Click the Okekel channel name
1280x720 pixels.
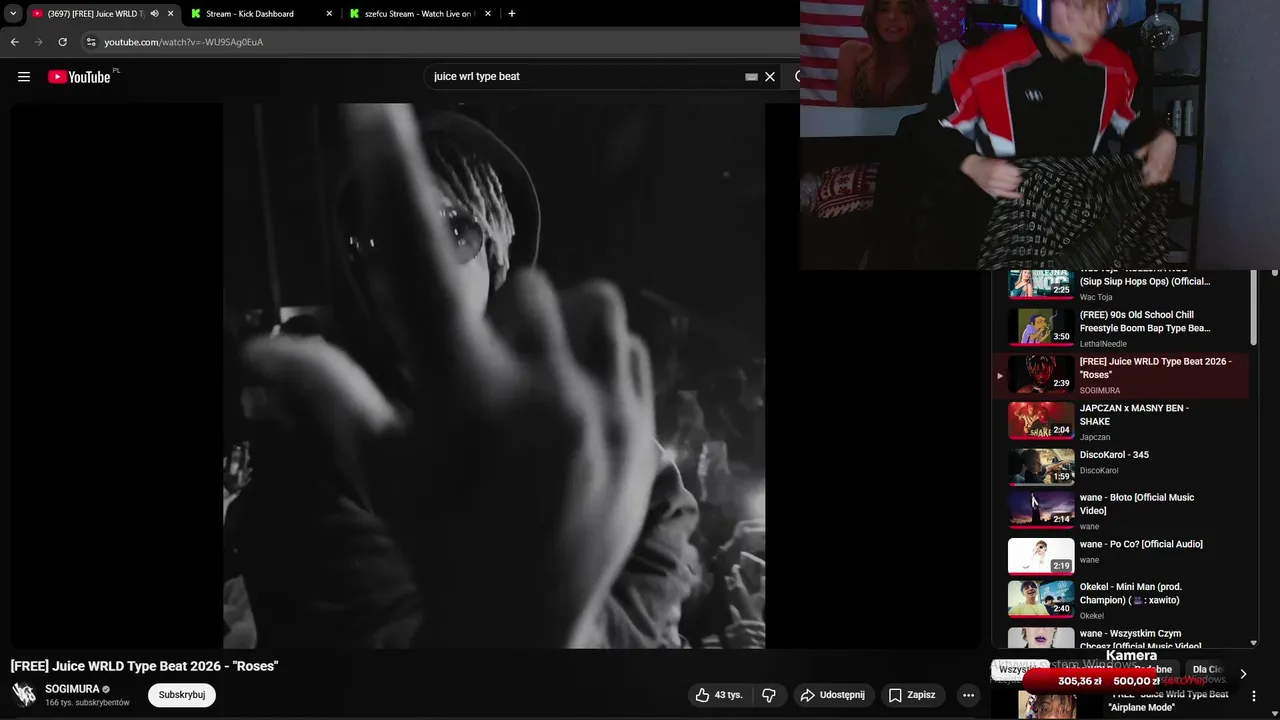pos(1092,616)
